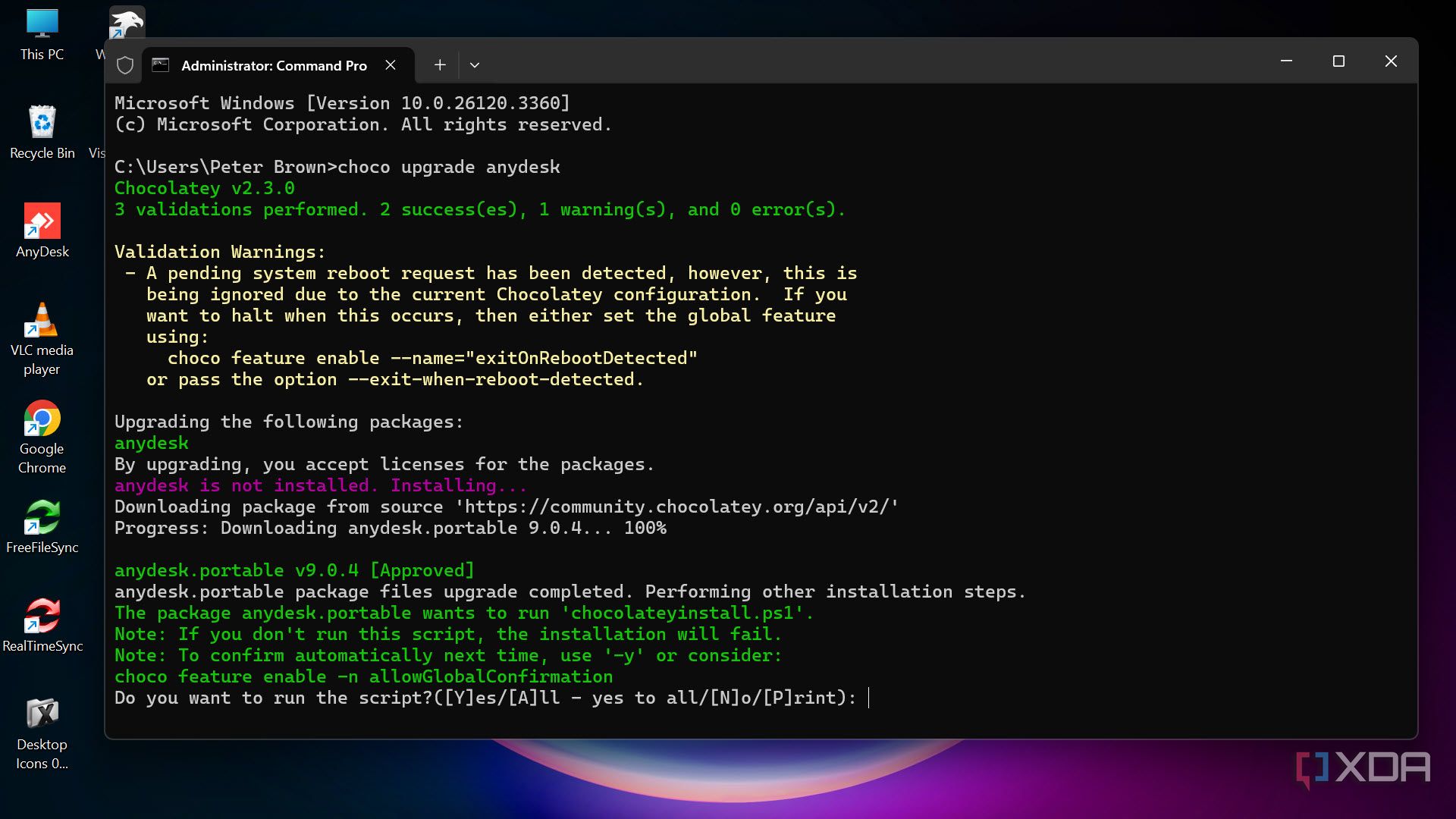Close the Command Prompt tab
The width and height of the screenshot is (1456, 819).
(391, 65)
